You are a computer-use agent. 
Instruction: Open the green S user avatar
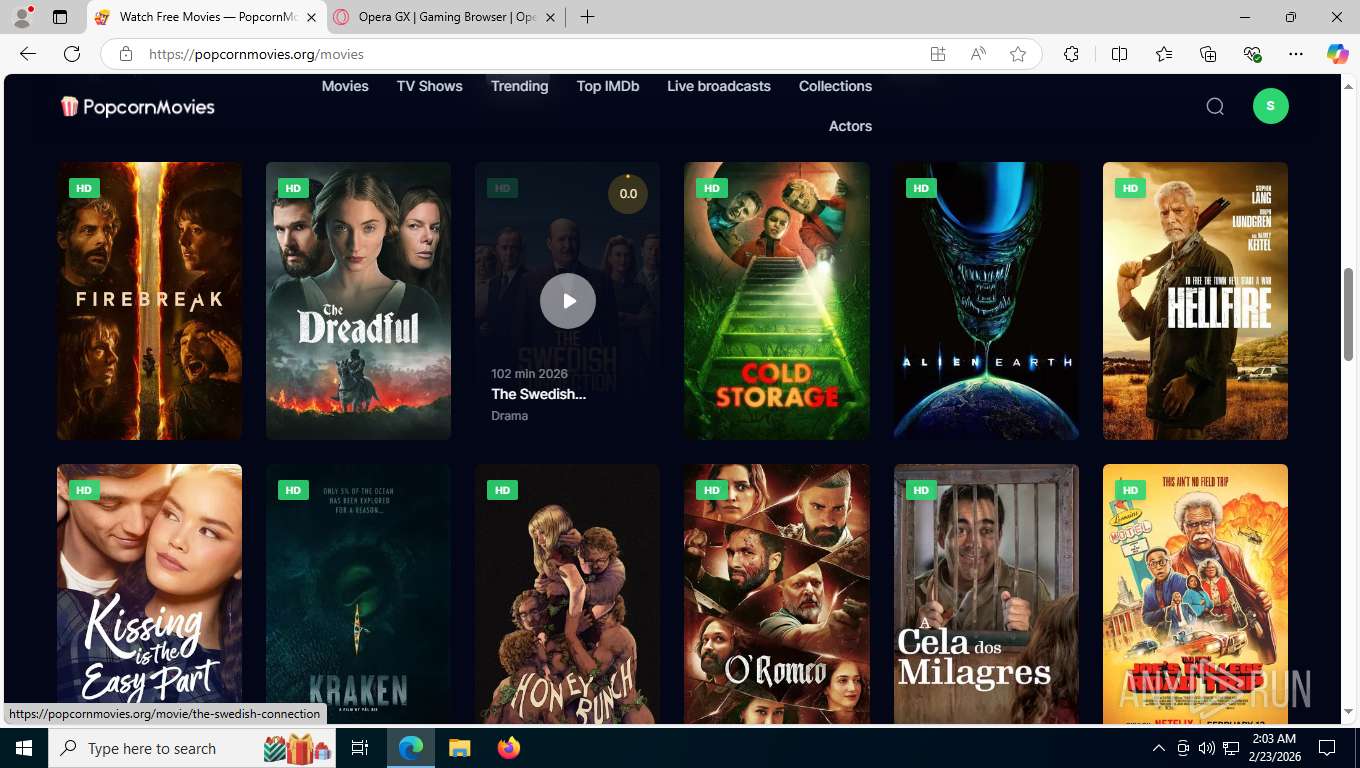pos(1271,106)
